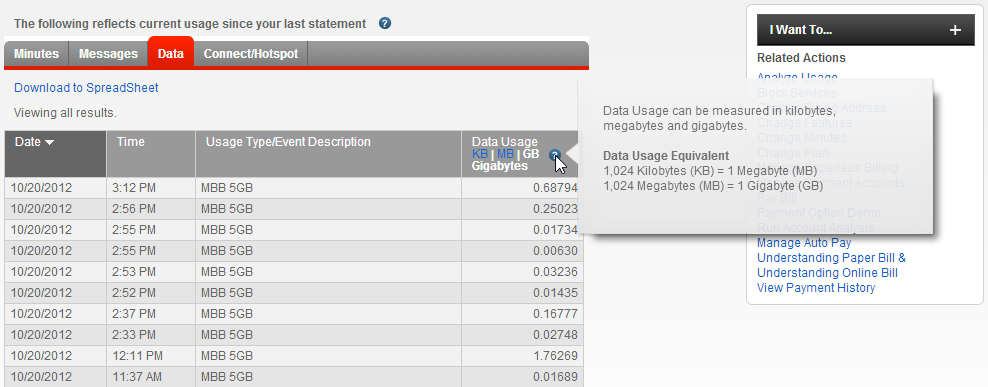
Task: Open Manage Auto Pay link
Action: [804, 243]
